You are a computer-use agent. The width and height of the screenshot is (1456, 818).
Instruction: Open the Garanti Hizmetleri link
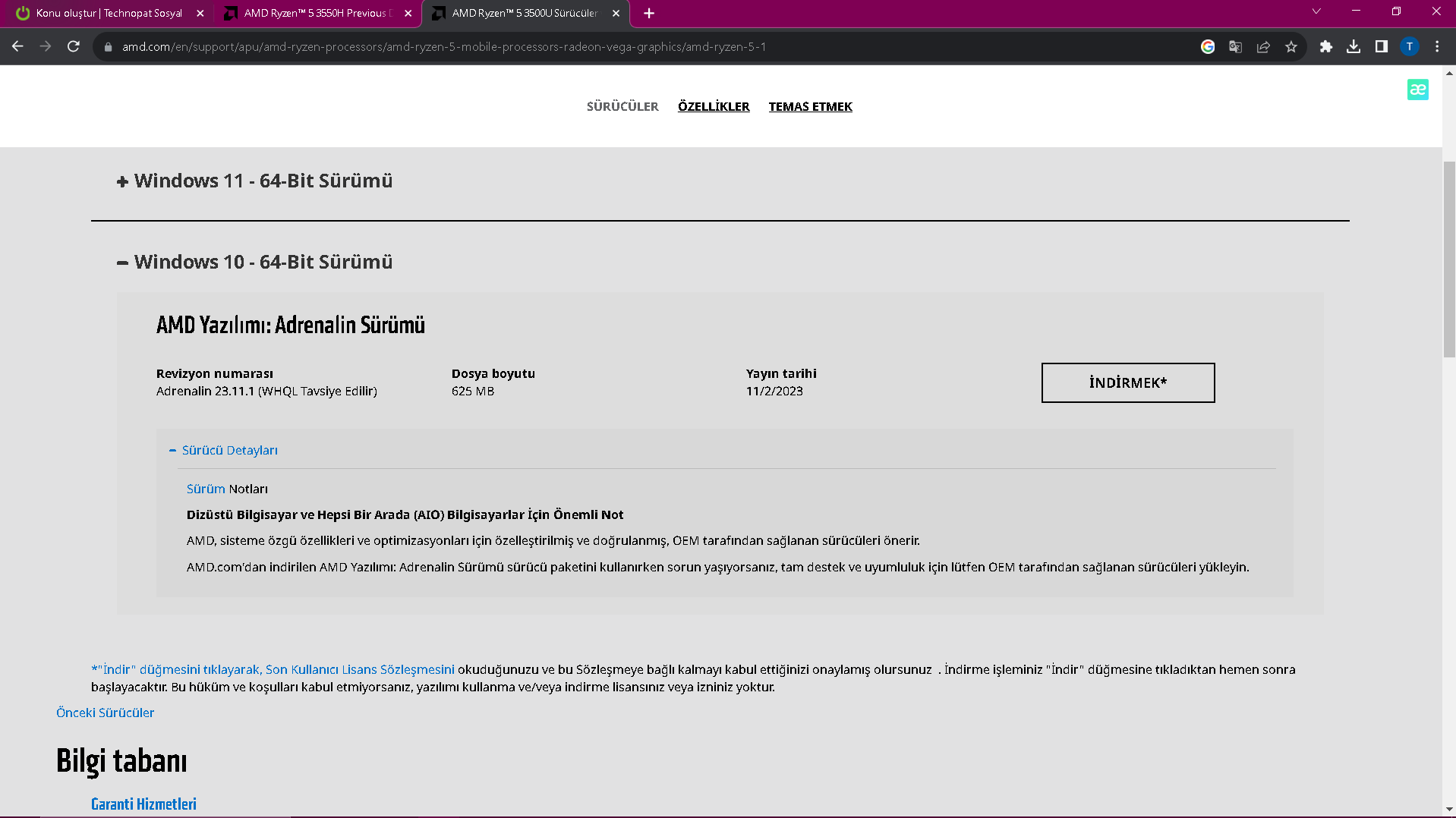point(143,804)
